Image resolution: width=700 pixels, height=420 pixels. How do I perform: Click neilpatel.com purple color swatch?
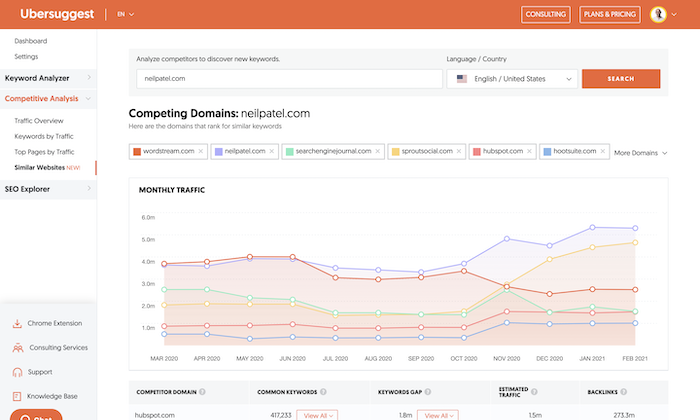[219, 152]
